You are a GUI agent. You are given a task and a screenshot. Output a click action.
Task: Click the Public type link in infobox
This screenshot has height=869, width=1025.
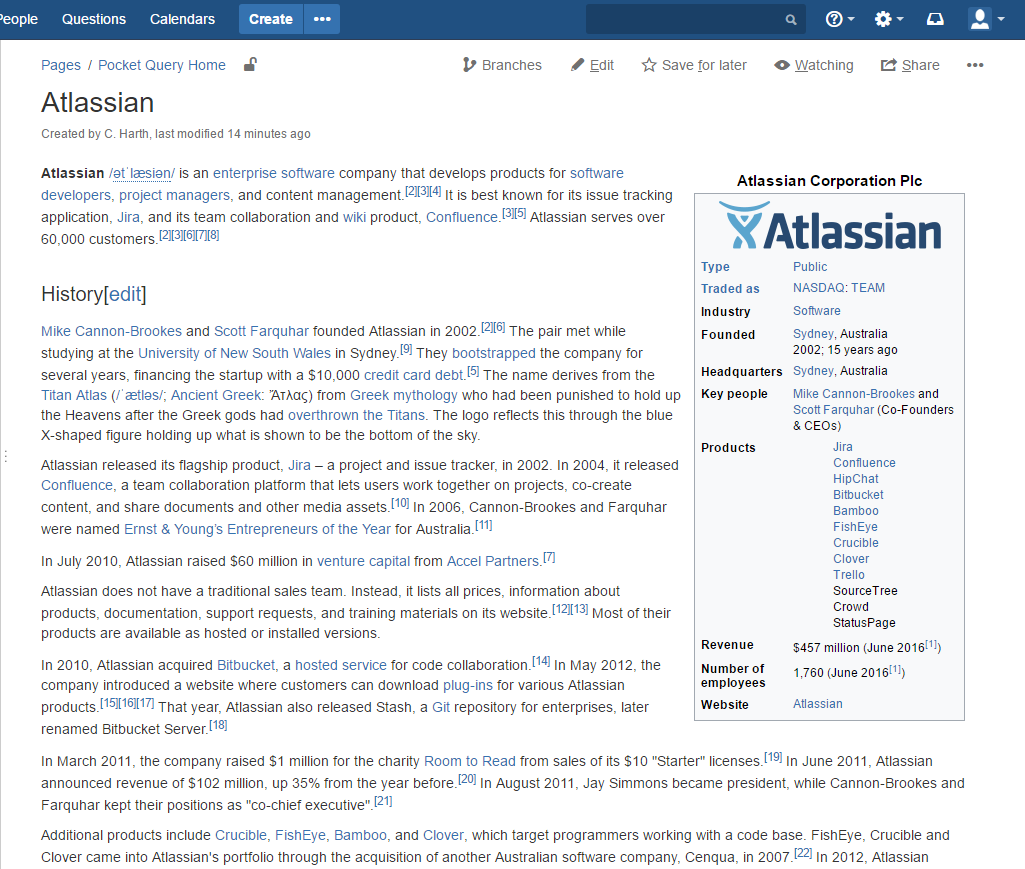(x=810, y=267)
